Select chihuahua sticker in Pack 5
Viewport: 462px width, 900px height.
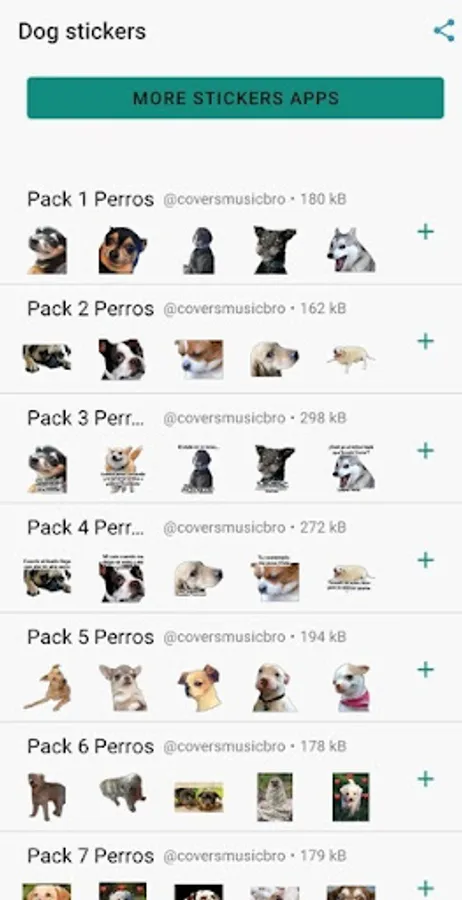coord(123,688)
